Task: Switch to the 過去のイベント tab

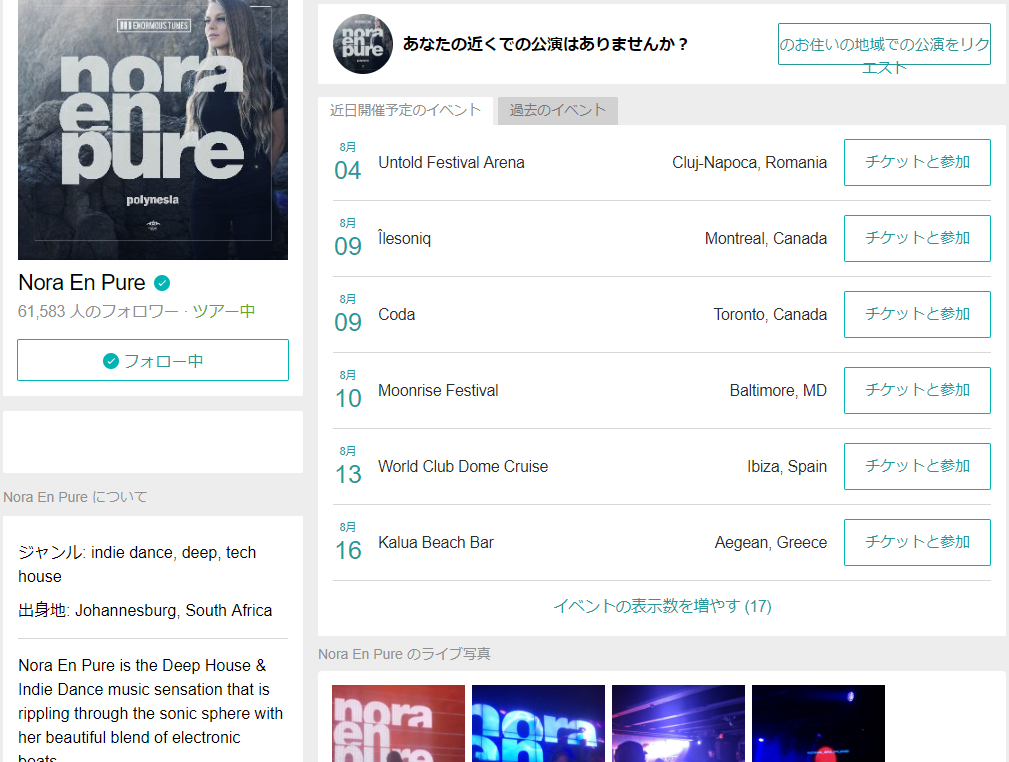Action: coord(558,111)
